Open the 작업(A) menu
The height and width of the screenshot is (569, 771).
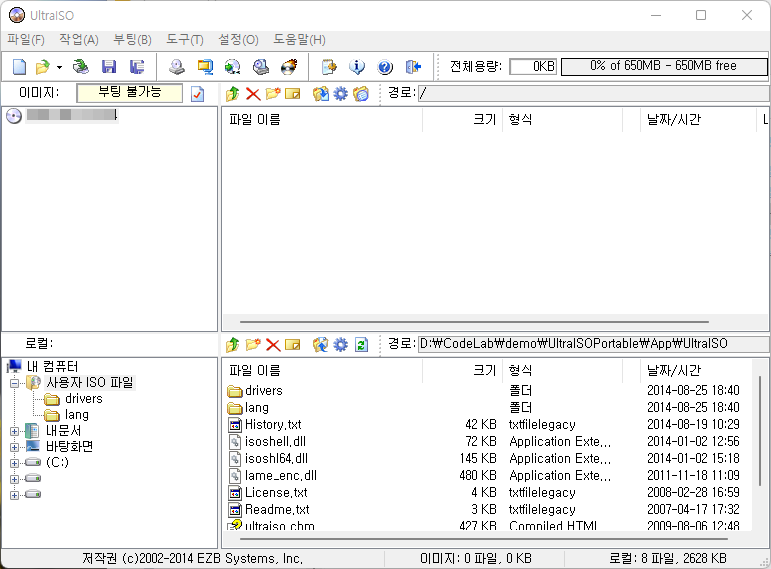(79, 40)
